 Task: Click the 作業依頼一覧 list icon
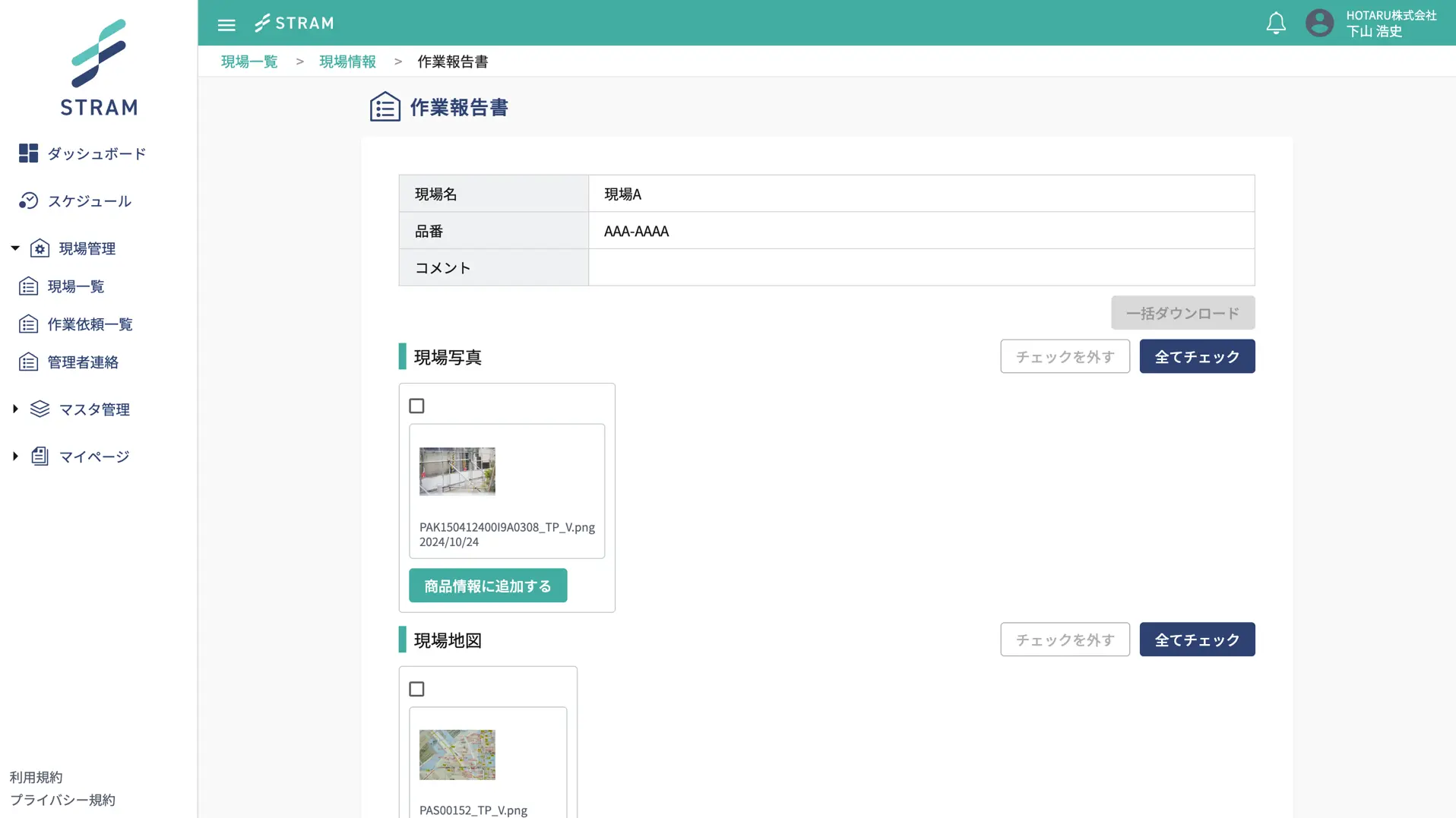[x=28, y=324]
